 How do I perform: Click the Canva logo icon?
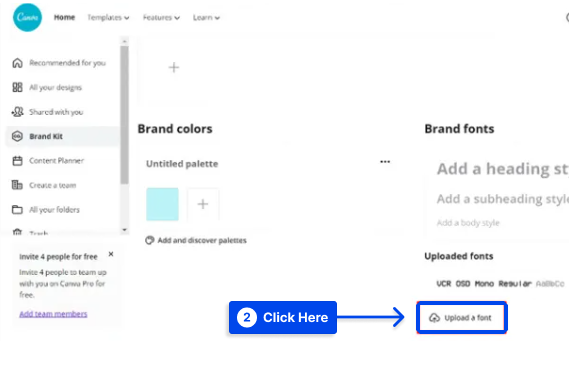pyautogui.click(x=27, y=17)
